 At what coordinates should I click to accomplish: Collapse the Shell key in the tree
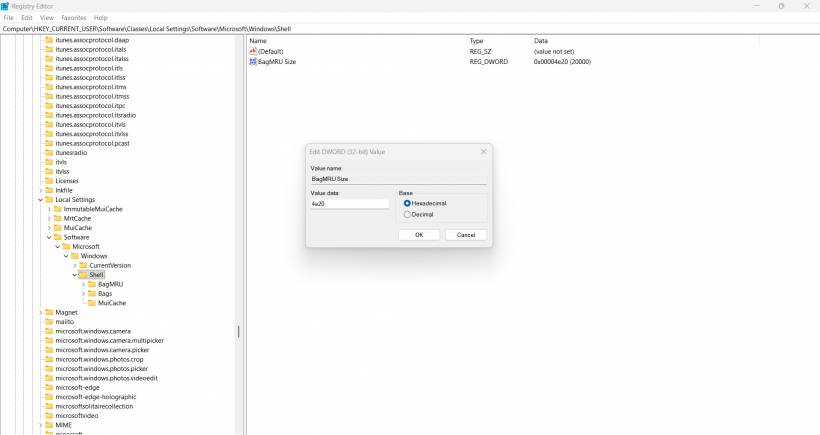(x=75, y=275)
